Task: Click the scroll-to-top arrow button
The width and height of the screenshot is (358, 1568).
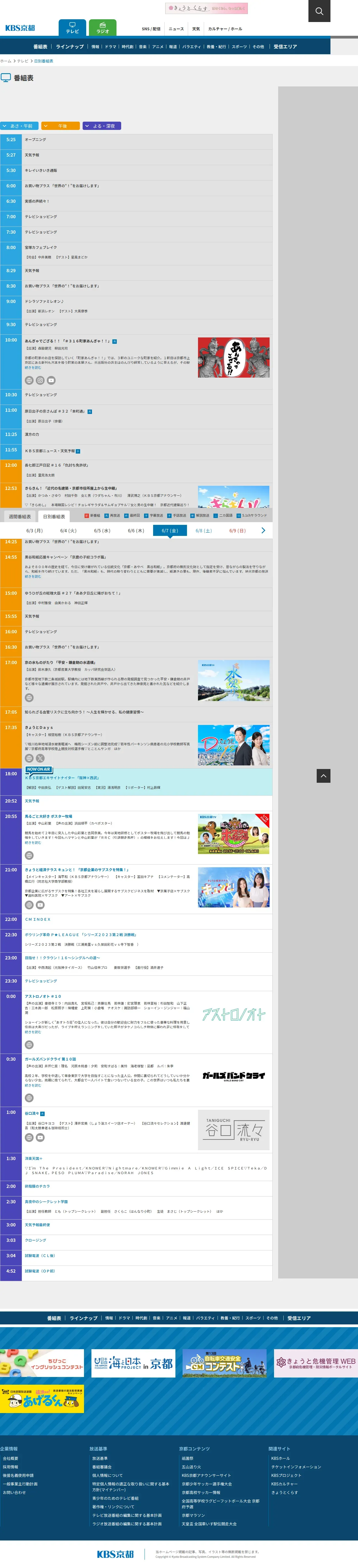Action: tap(323, 775)
